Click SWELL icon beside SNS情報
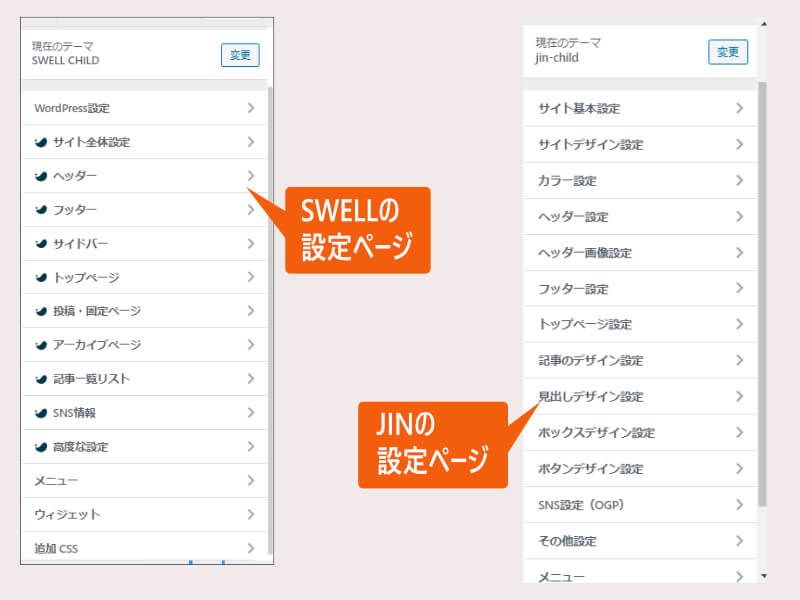The height and width of the screenshot is (600, 800). click(41, 413)
